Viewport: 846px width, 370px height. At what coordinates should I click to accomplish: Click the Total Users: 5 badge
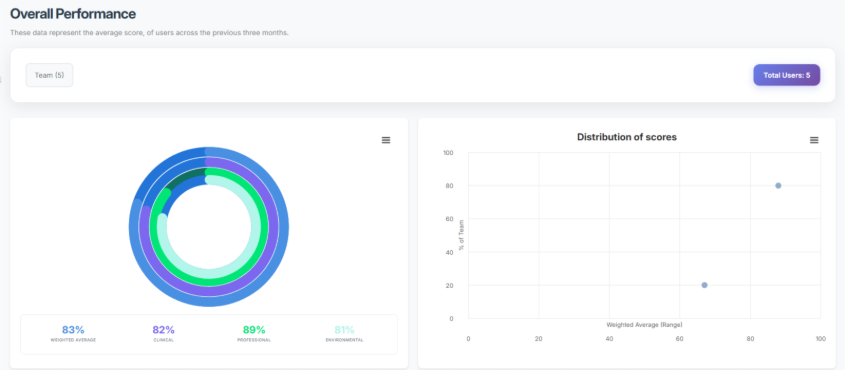coord(787,76)
